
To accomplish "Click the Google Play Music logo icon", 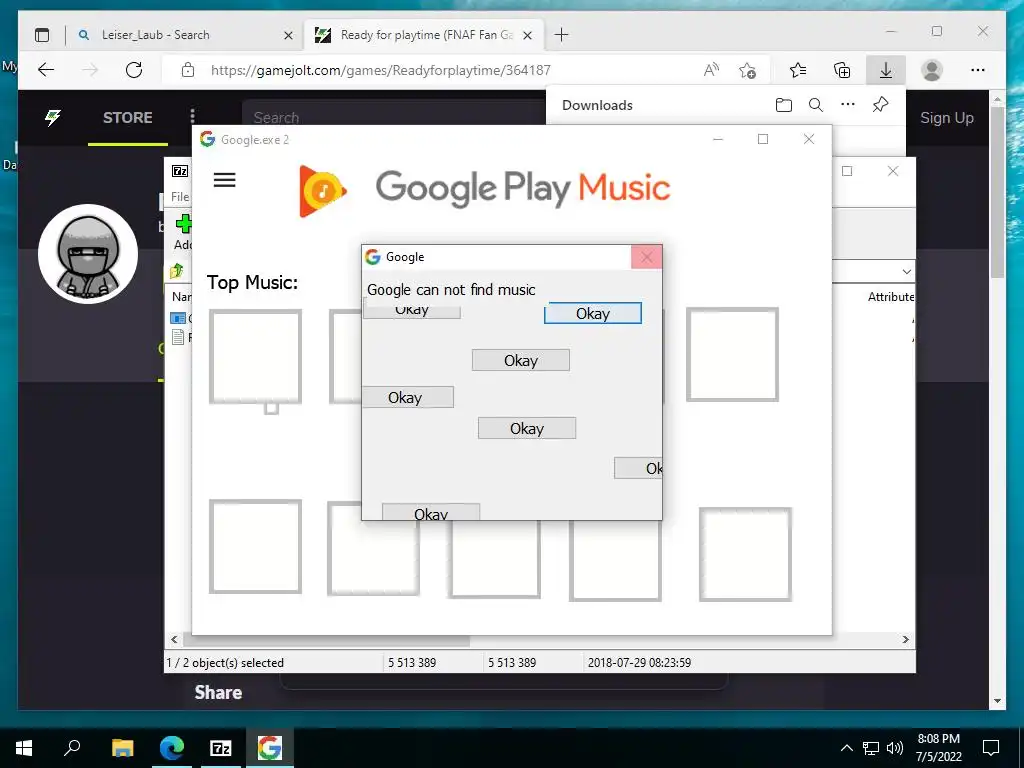I will point(322,191).
